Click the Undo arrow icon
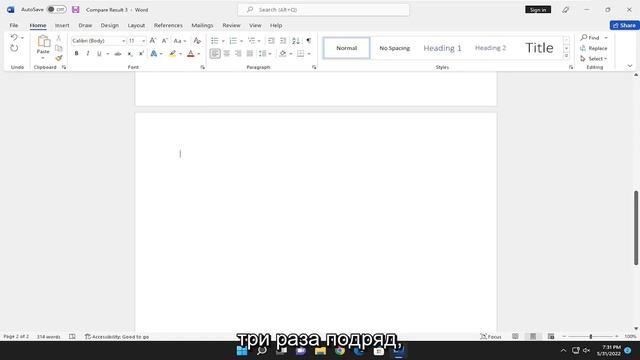The width and height of the screenshot is (640, 360). pyautogui.click(x=14, y=38)
